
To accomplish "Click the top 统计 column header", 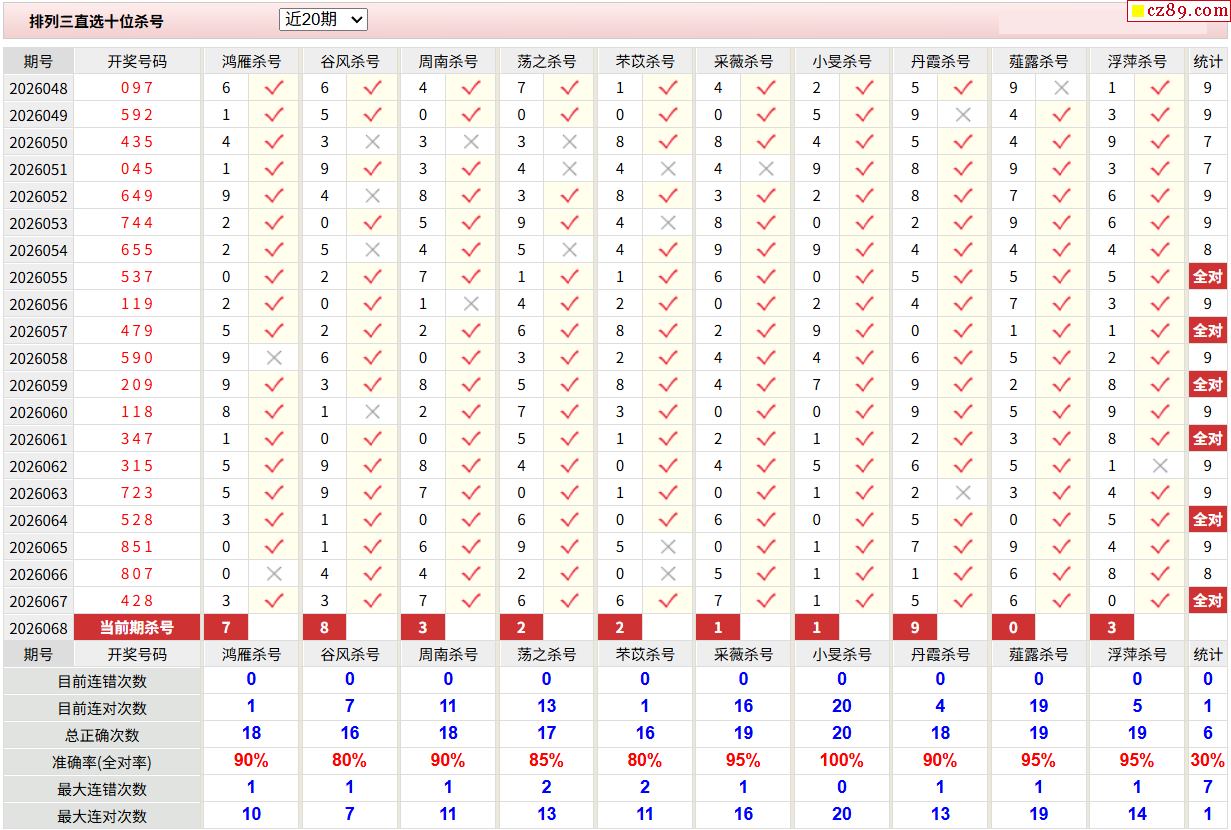I will pos(1207,61).
